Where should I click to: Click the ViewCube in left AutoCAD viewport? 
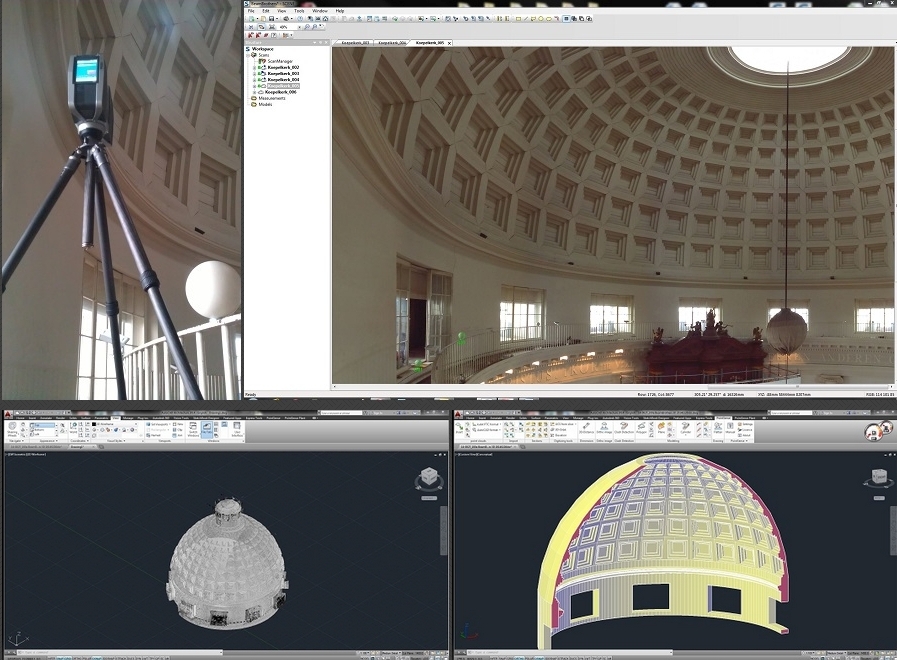[427, 478]
